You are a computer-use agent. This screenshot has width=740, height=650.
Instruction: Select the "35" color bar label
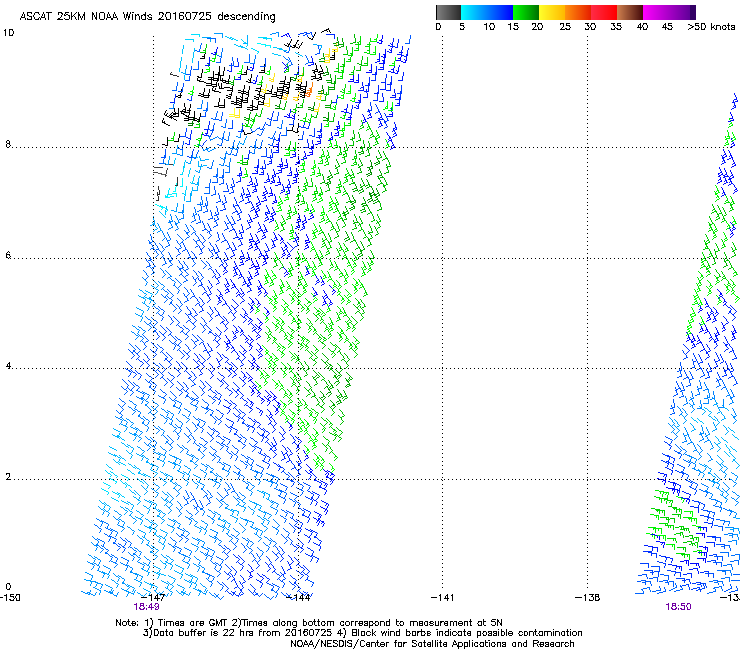point(616,27)
